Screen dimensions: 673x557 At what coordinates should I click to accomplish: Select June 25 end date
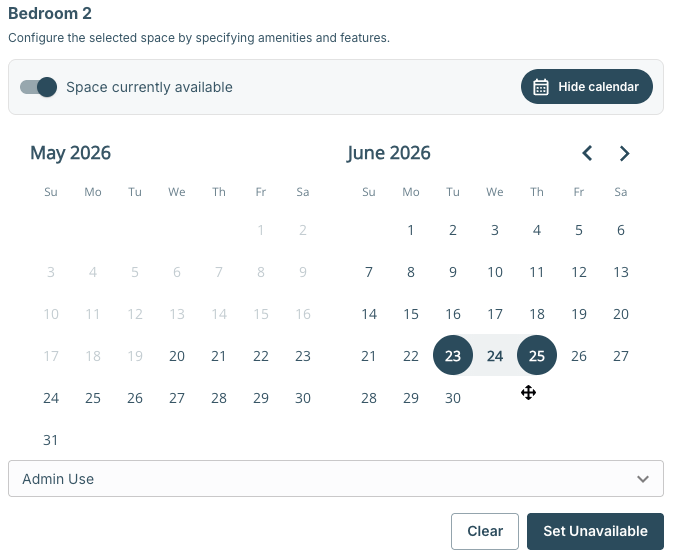(537, 355)
